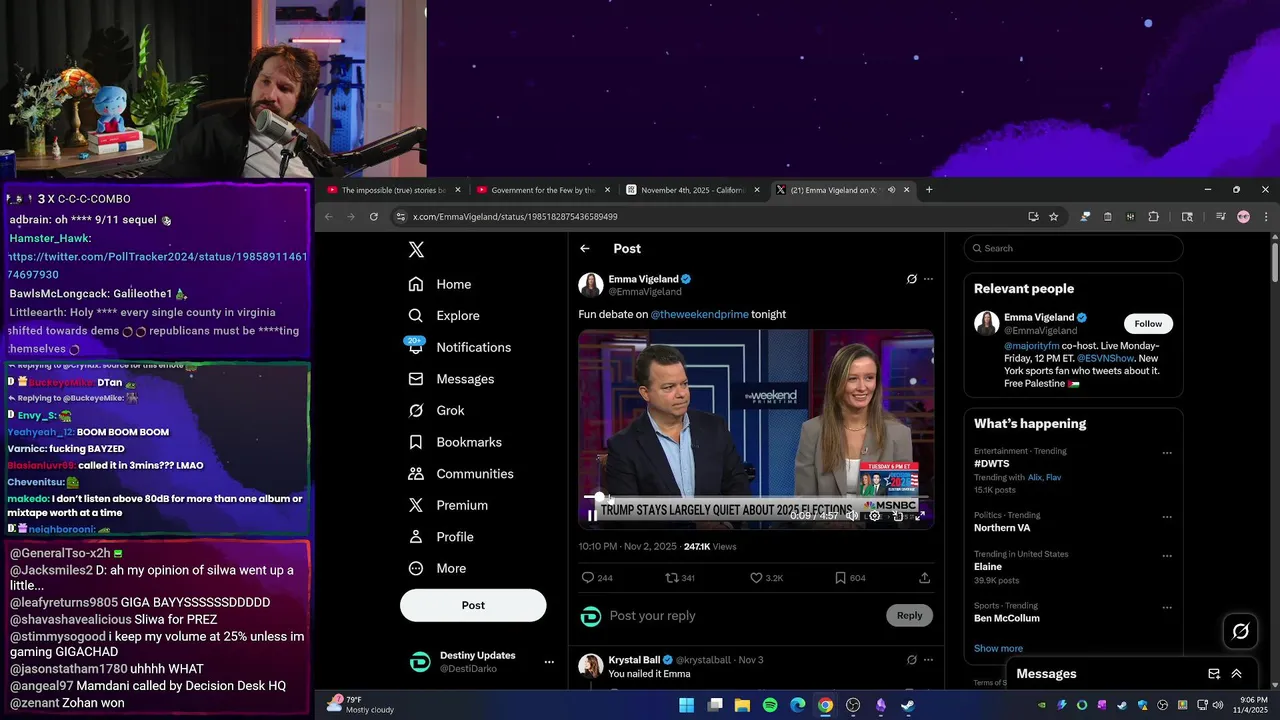Bookmark page with star icon
Viewport: 1280px width, 720px height.
tap(1054, 217)
